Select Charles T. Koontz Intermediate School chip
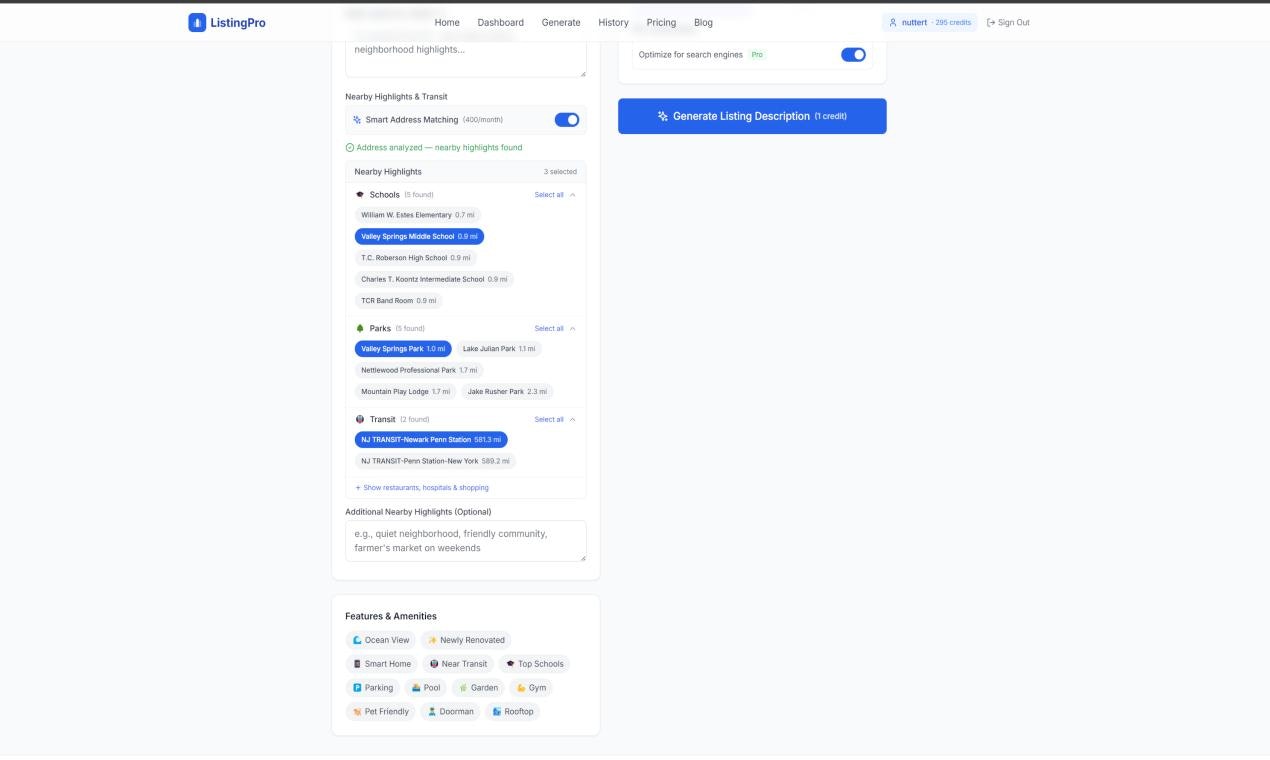The width and height of the screenshot is (1270, 760). pyautogui.click(x=434, y=280)
